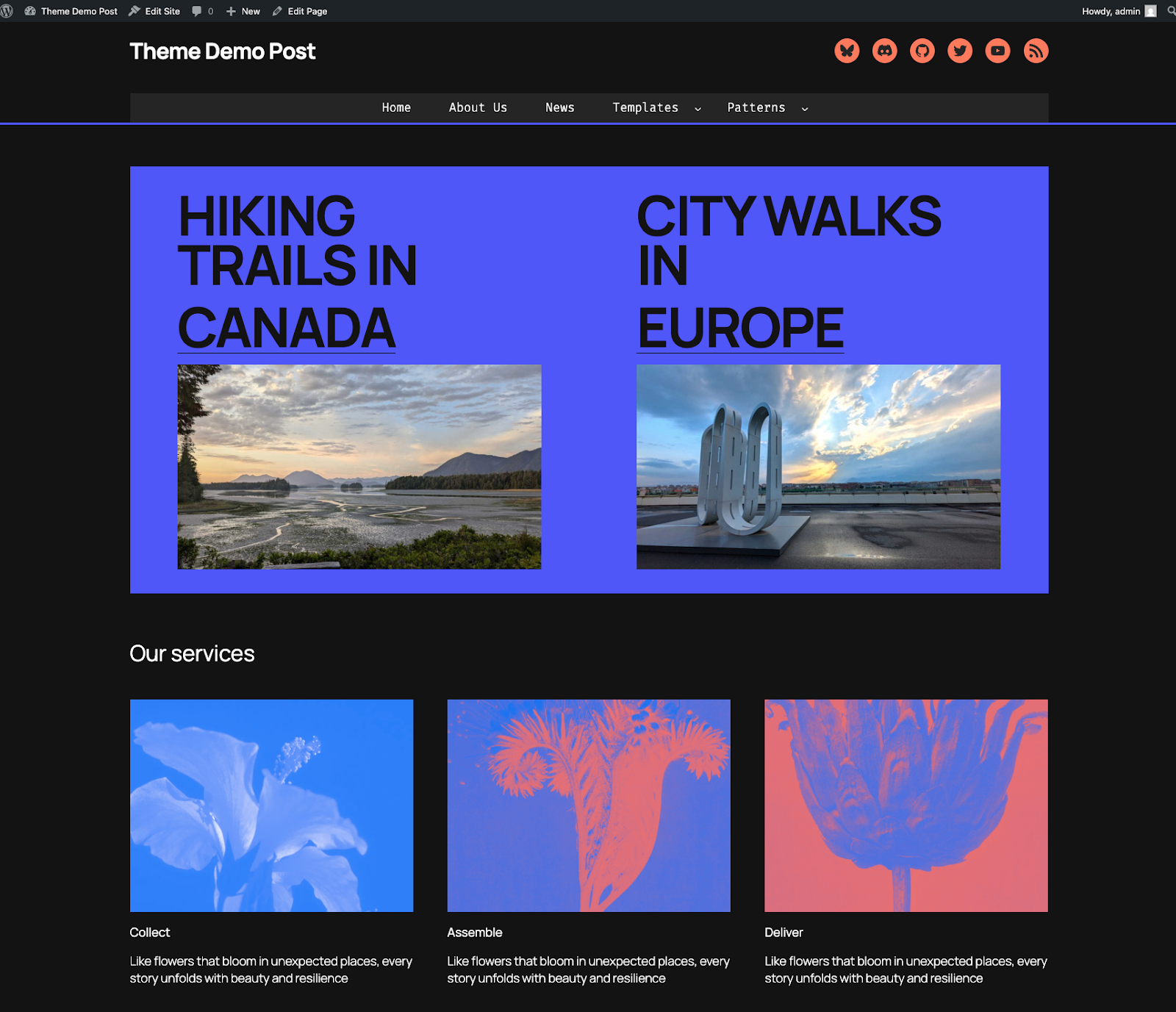Select About Us in the navigation
Image resolution: width=1176 pixels, height=1012 pixels.
pos(478,107)
